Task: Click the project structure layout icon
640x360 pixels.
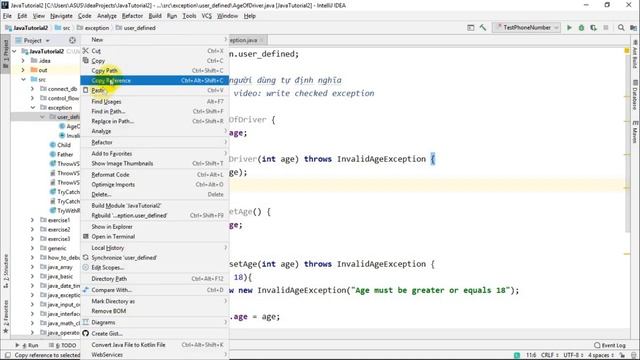Action: (x=633, y=28)
